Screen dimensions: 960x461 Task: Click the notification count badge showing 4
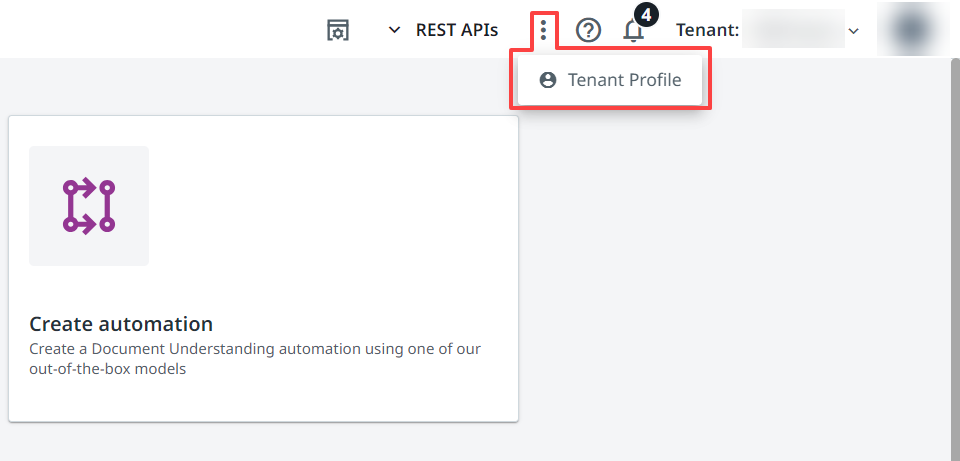click(x=646, y=16)
